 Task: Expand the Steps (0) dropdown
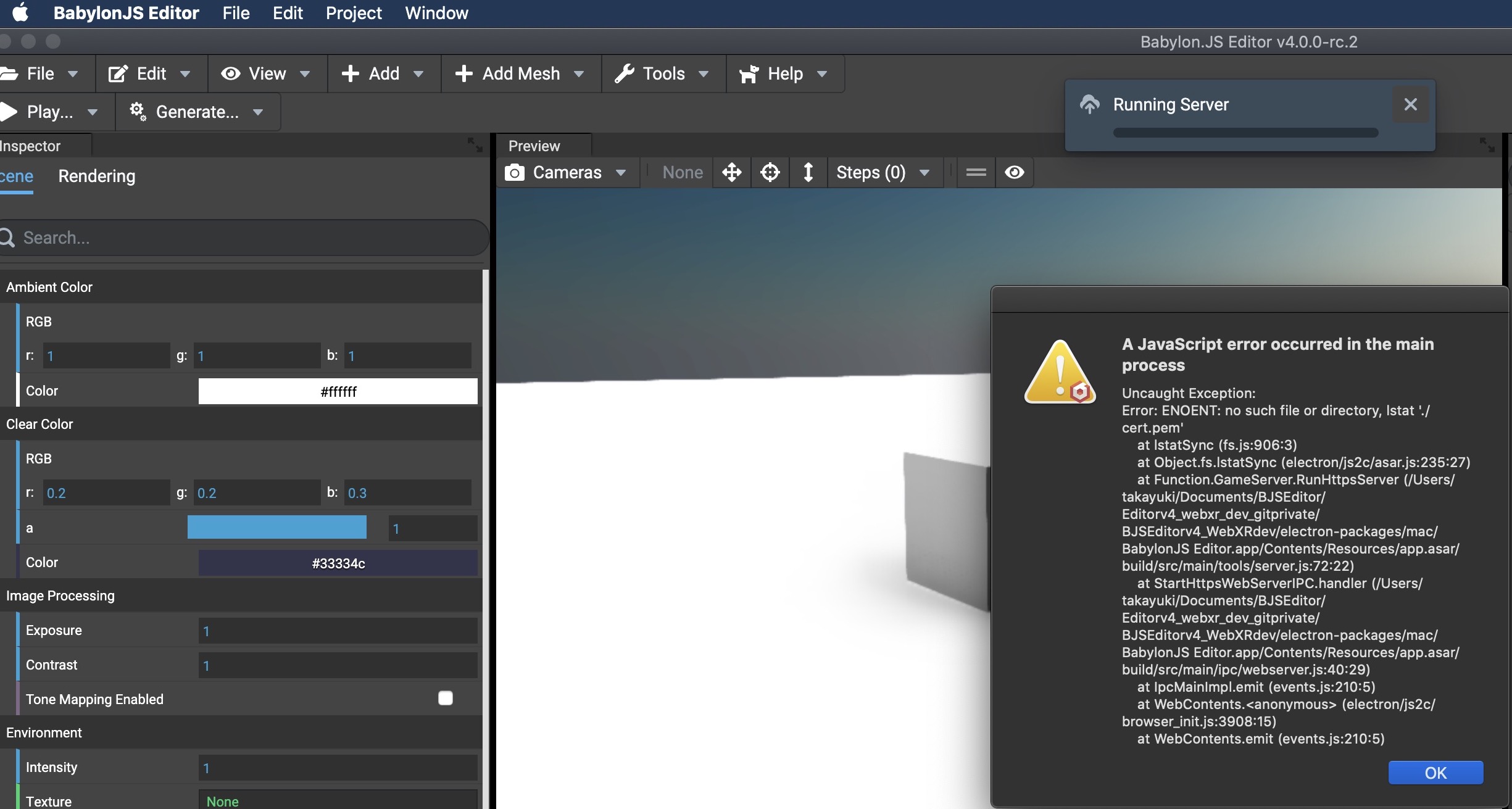coord(883,172)
